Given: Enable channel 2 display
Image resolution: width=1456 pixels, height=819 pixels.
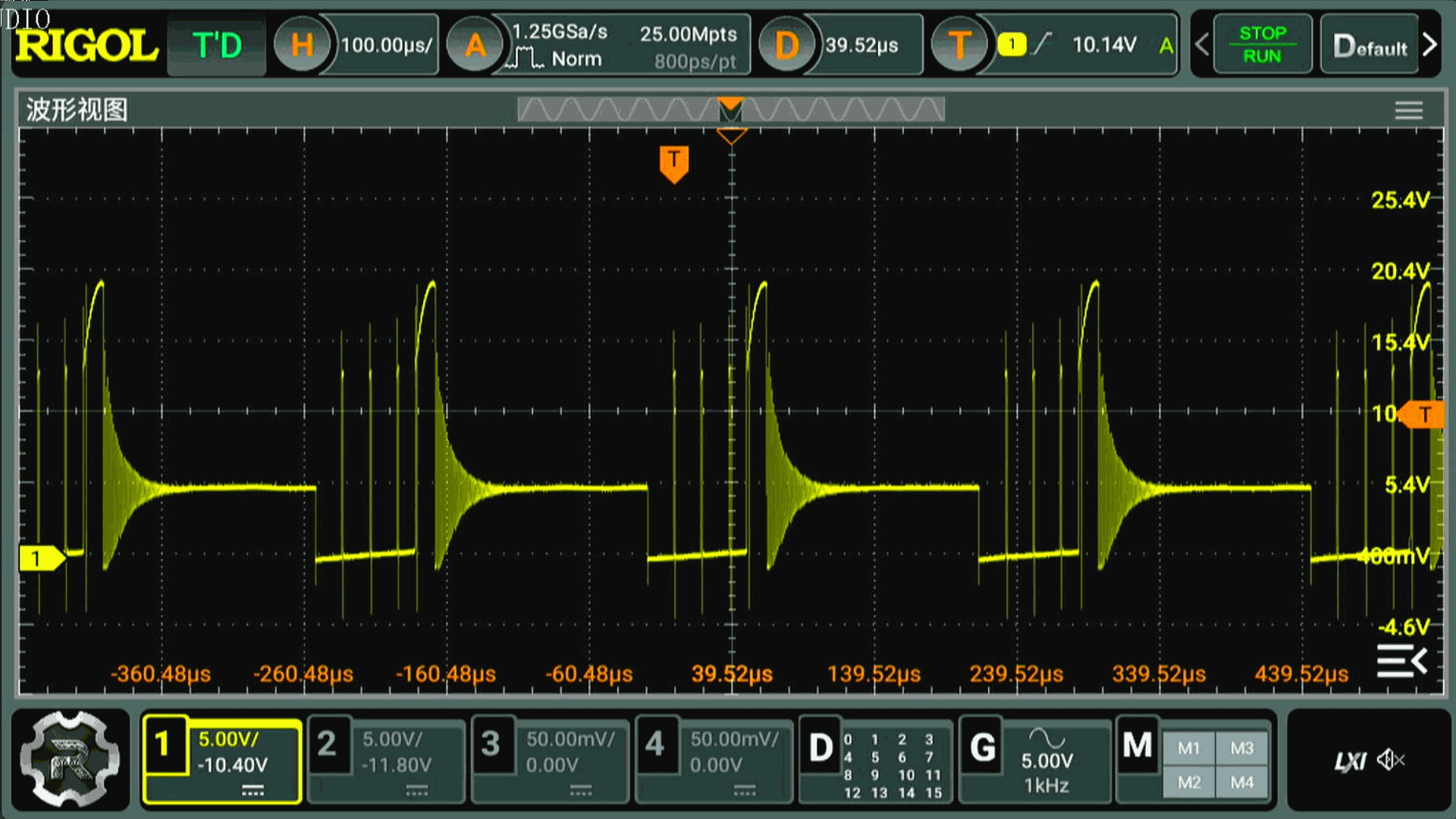Looking at the screenshot, I should (x=327, y=745).
